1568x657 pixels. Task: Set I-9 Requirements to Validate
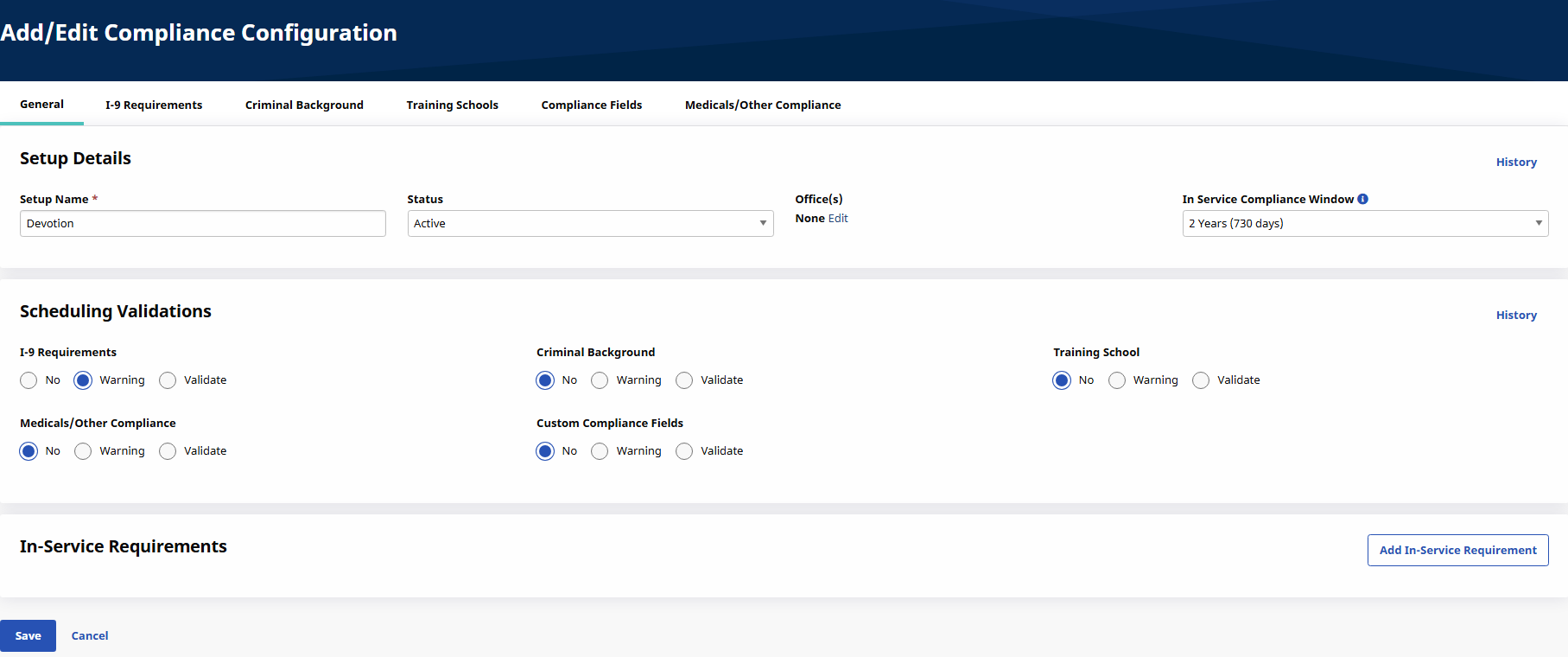point(168,380)
